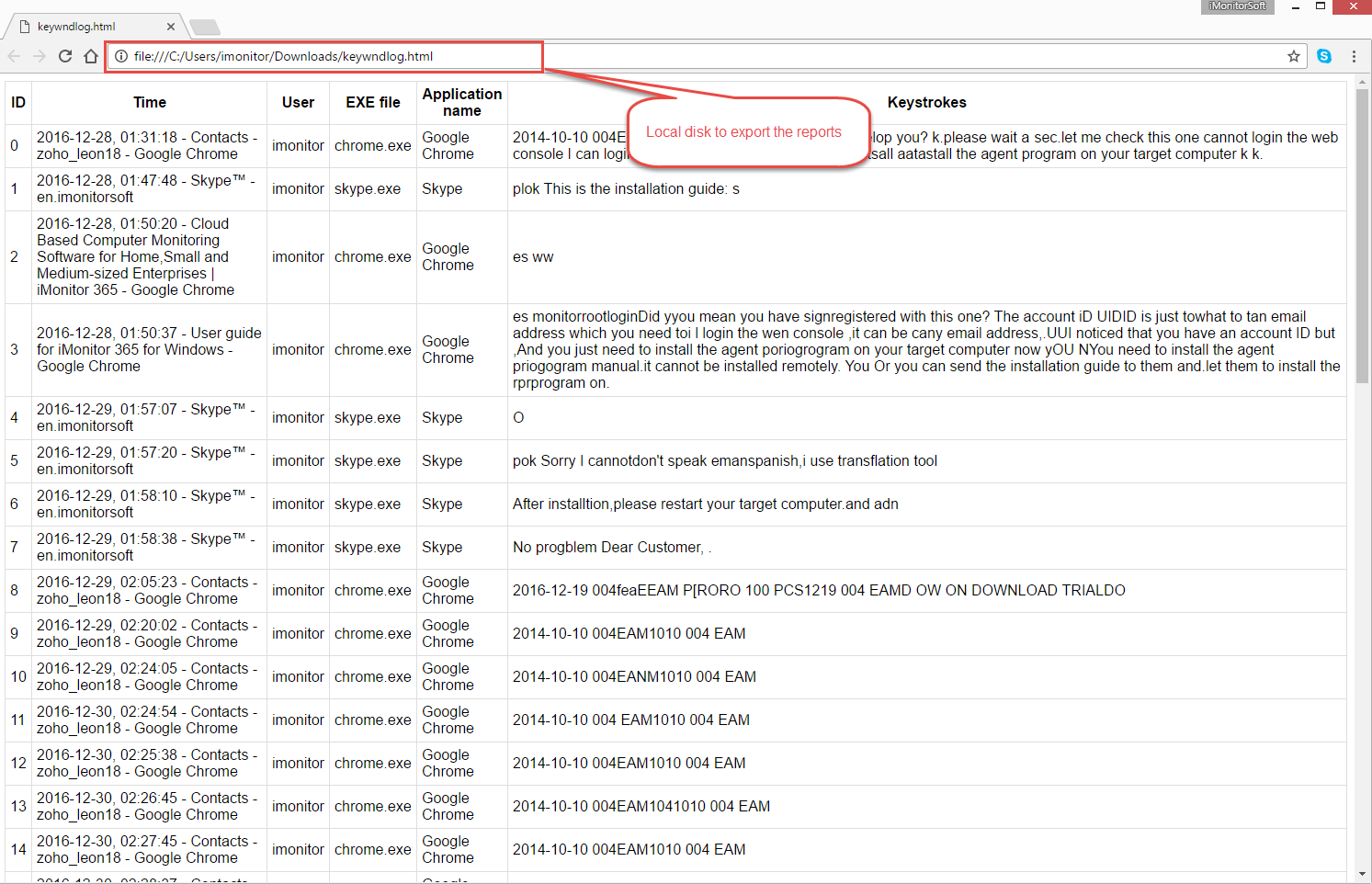Screen dimensions: 1372x884
Task: Click keystroke 'O' in row 4
Action: coord(518,417)
